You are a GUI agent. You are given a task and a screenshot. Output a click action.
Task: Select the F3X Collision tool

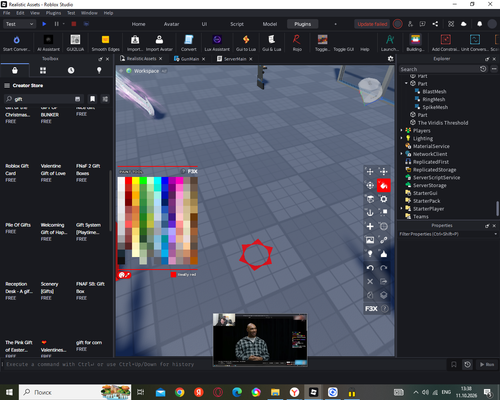[x=384, y=213]
